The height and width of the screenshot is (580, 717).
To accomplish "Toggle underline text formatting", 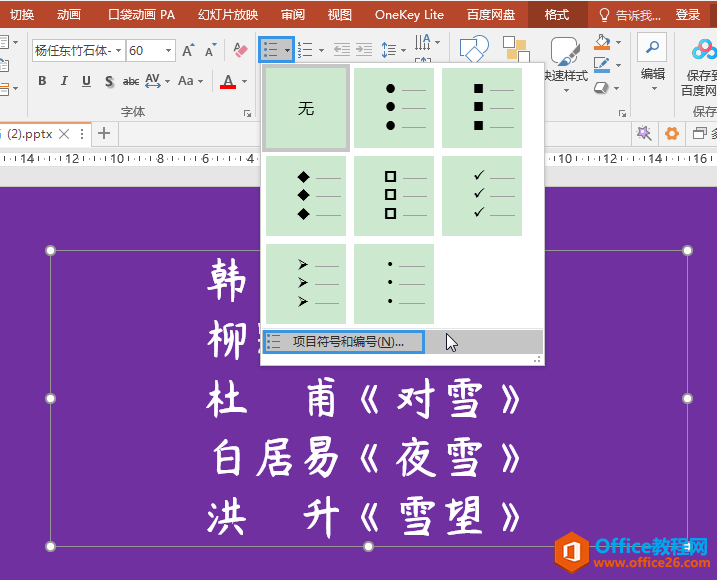I will pyautogui.click(x=86, y=81).
